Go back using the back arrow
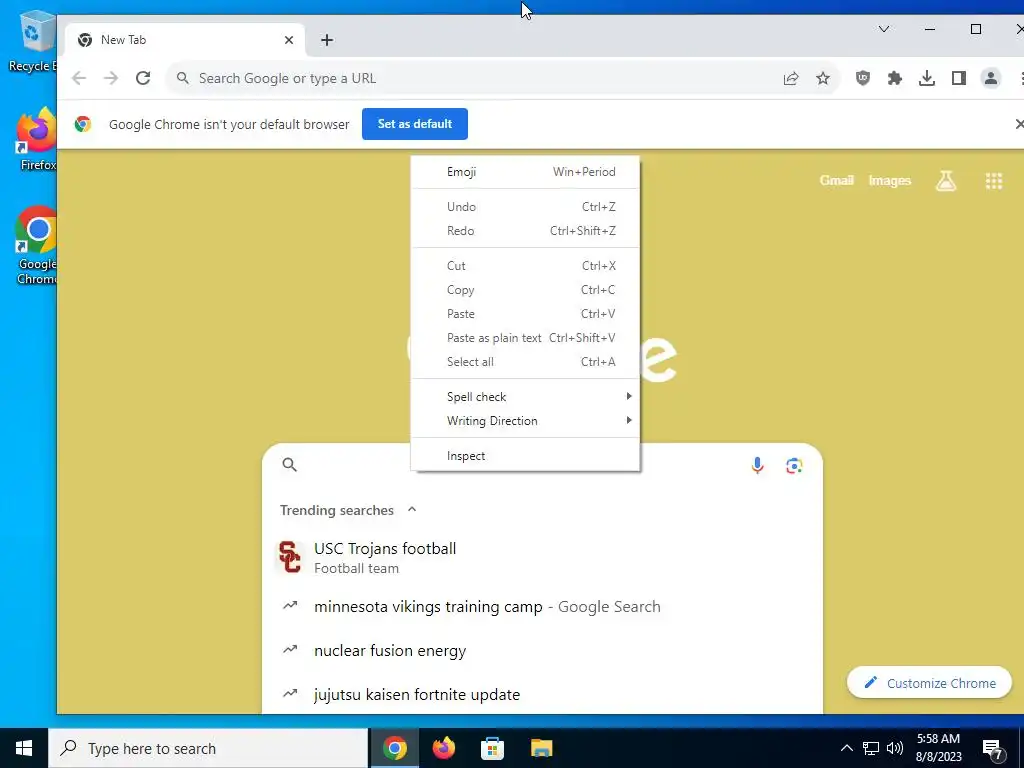 click(x=79, y=78)
